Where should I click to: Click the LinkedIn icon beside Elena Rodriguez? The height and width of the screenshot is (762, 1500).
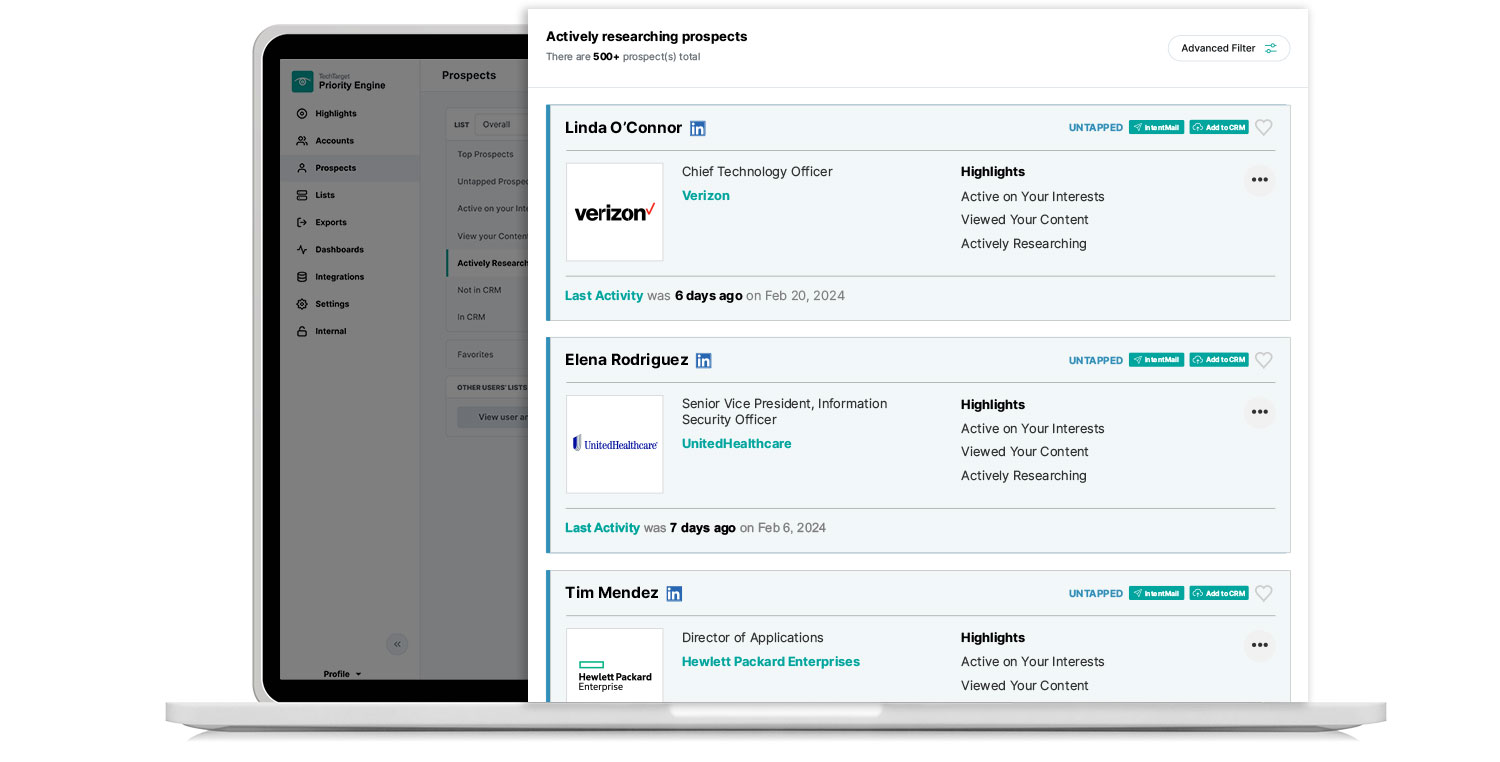(x=704, y=361)
